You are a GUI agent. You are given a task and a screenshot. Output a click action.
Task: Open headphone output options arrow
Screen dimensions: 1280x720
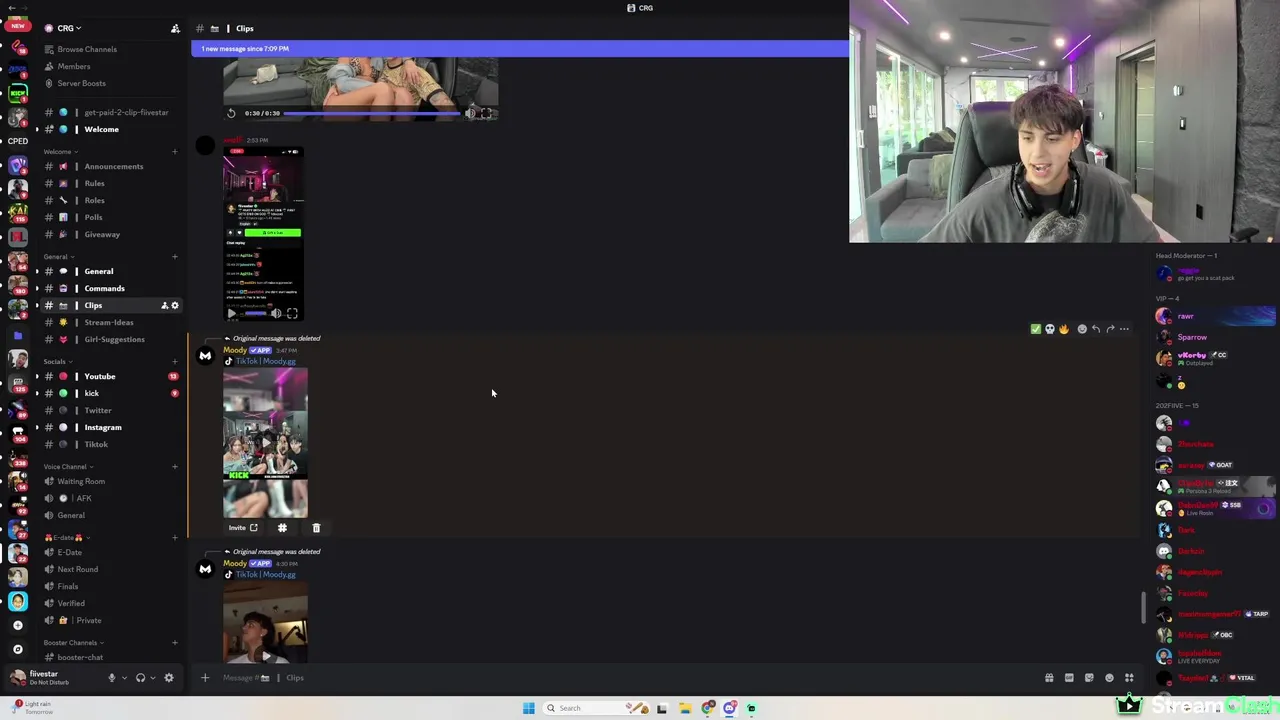click(x=152, y=678)
